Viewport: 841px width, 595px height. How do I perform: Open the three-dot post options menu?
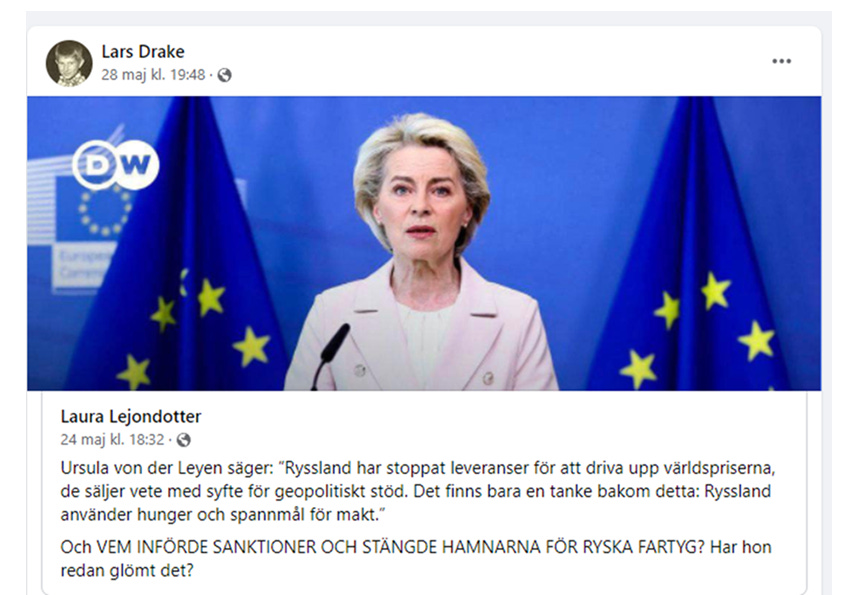[781, 61]
